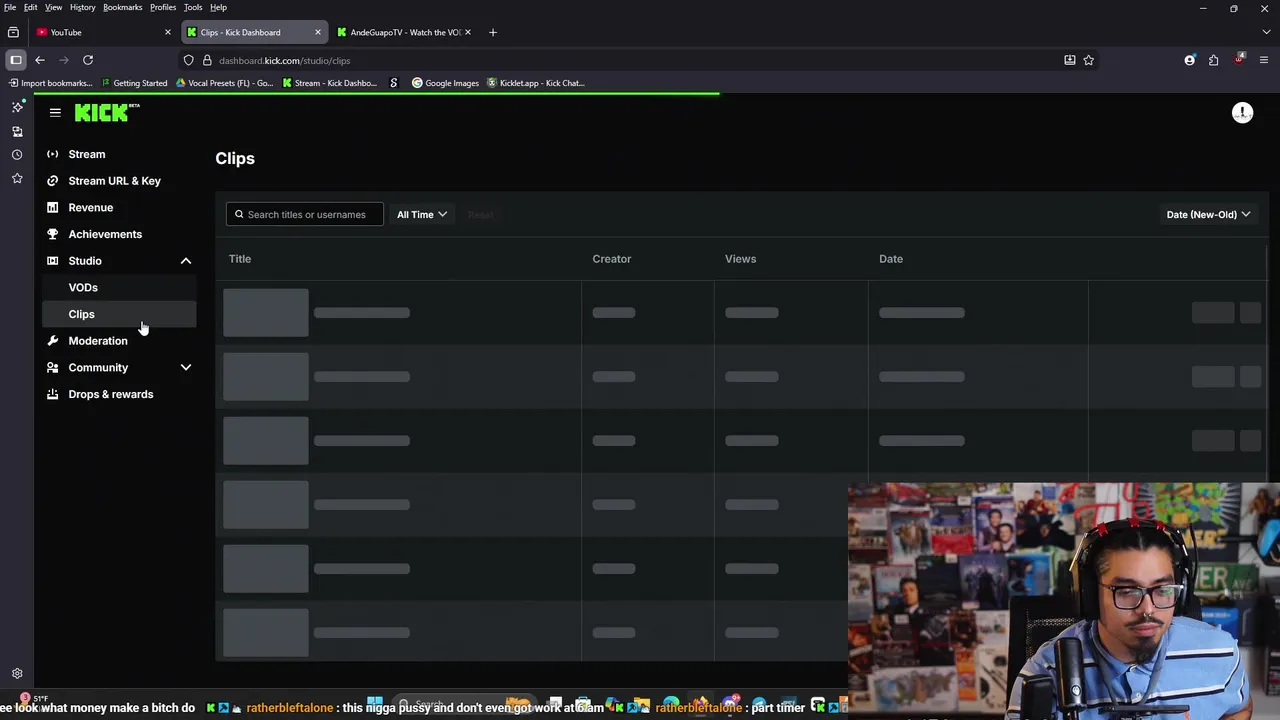Open sidebar settings gear icon
Screen dimensions: 1280x720
point(17,674)
